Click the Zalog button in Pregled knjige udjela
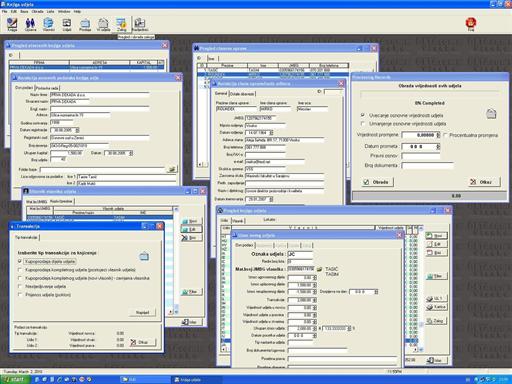Image resolution: width=512 pixels, height=384 pixels. click(436, 321)
